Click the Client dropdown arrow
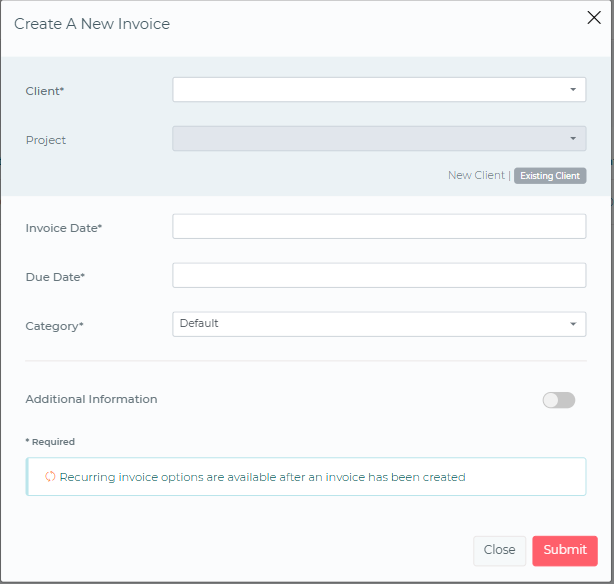Screen dimensions: 614x584 (573, 90)
